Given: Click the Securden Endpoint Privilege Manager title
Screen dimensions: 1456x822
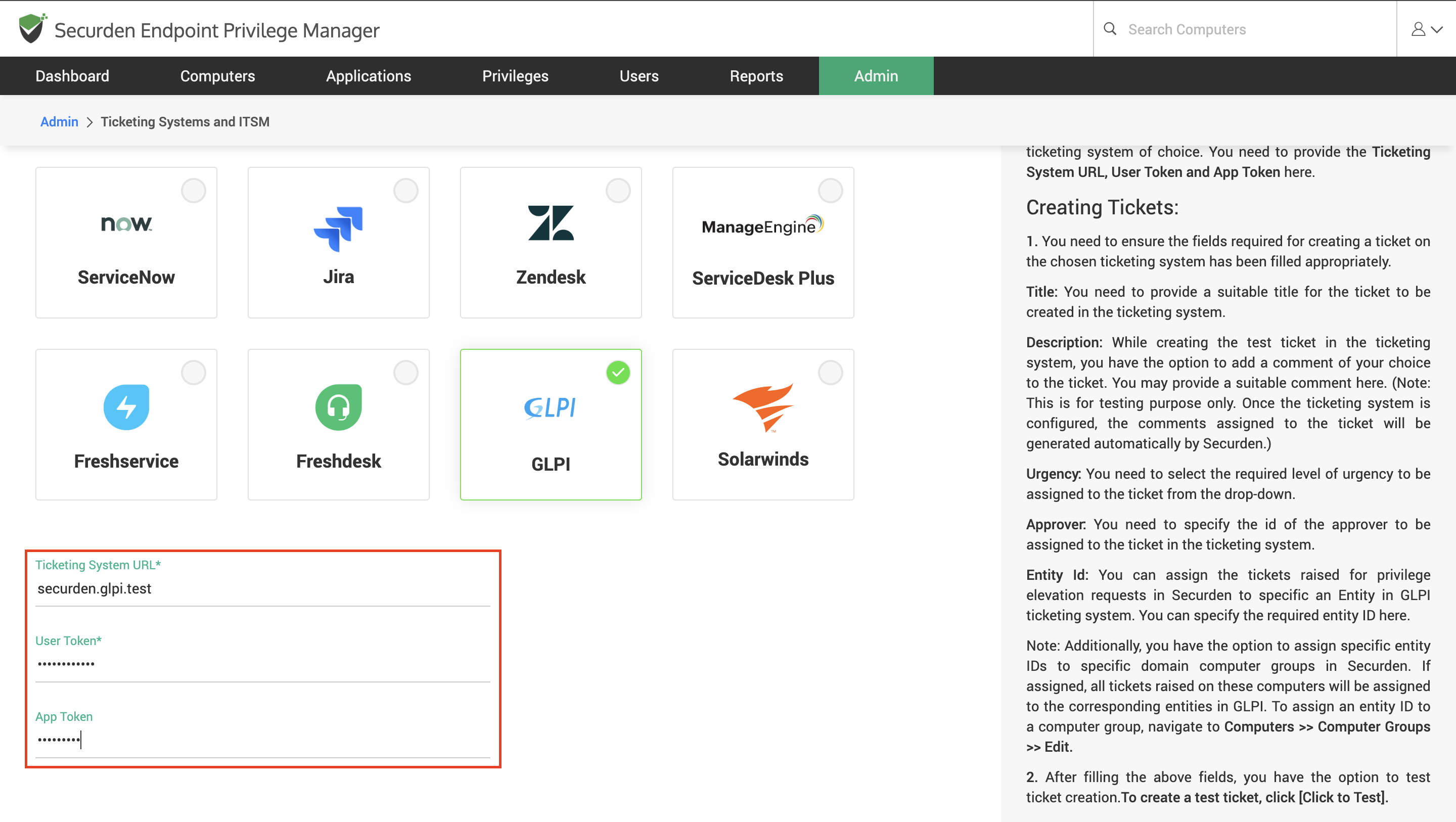Looking at the screenshot, I should pyautogui.click(x=216, y=30).
